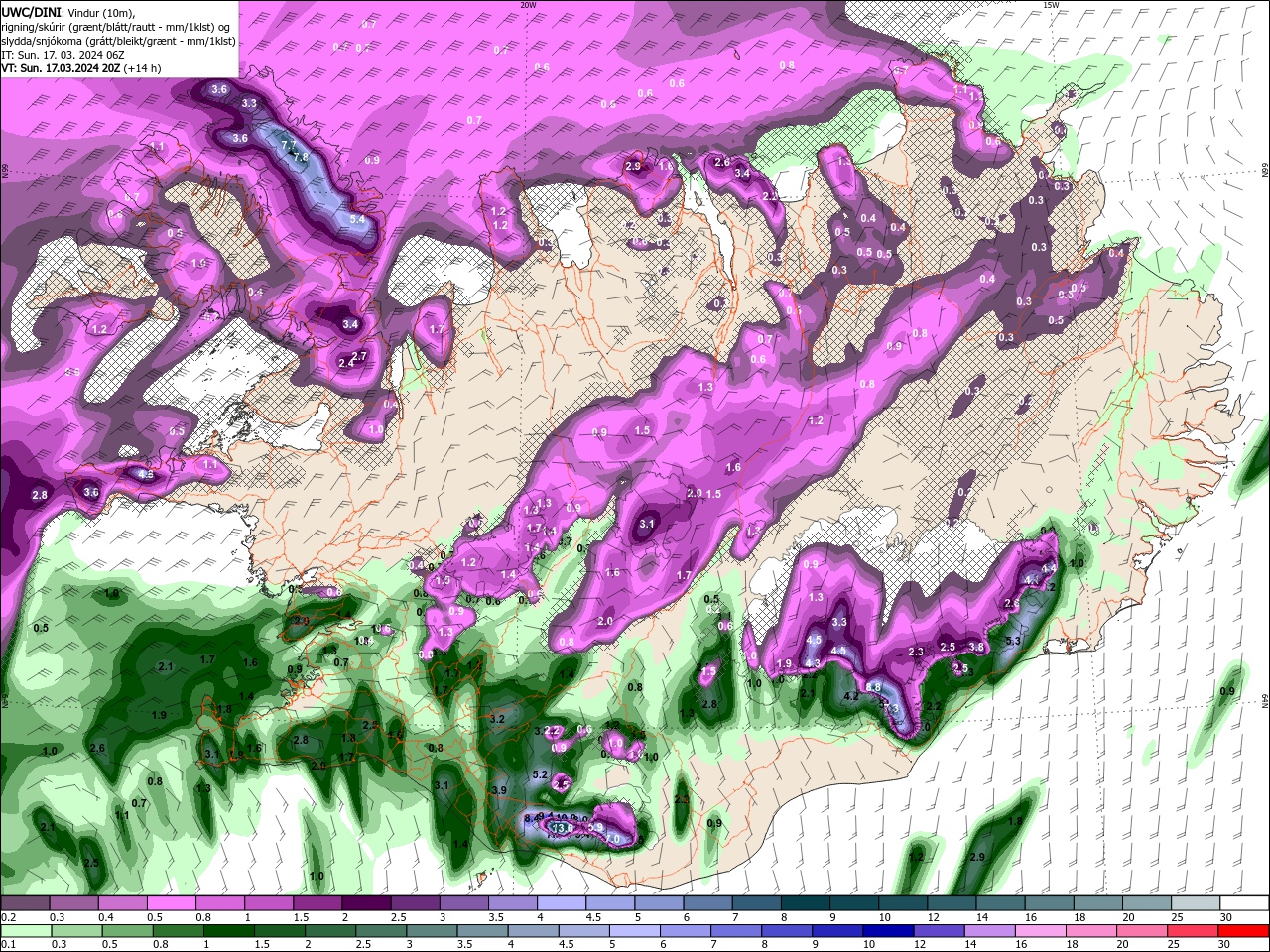Click the dark teal 8–9 swatch in top legend

(805, 903)
